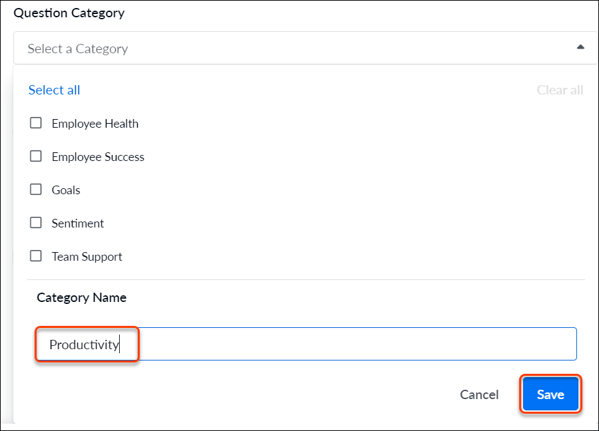Click the Category Name field label
The width and height of the screenshot is (599, 431).
tap(81, 298)
